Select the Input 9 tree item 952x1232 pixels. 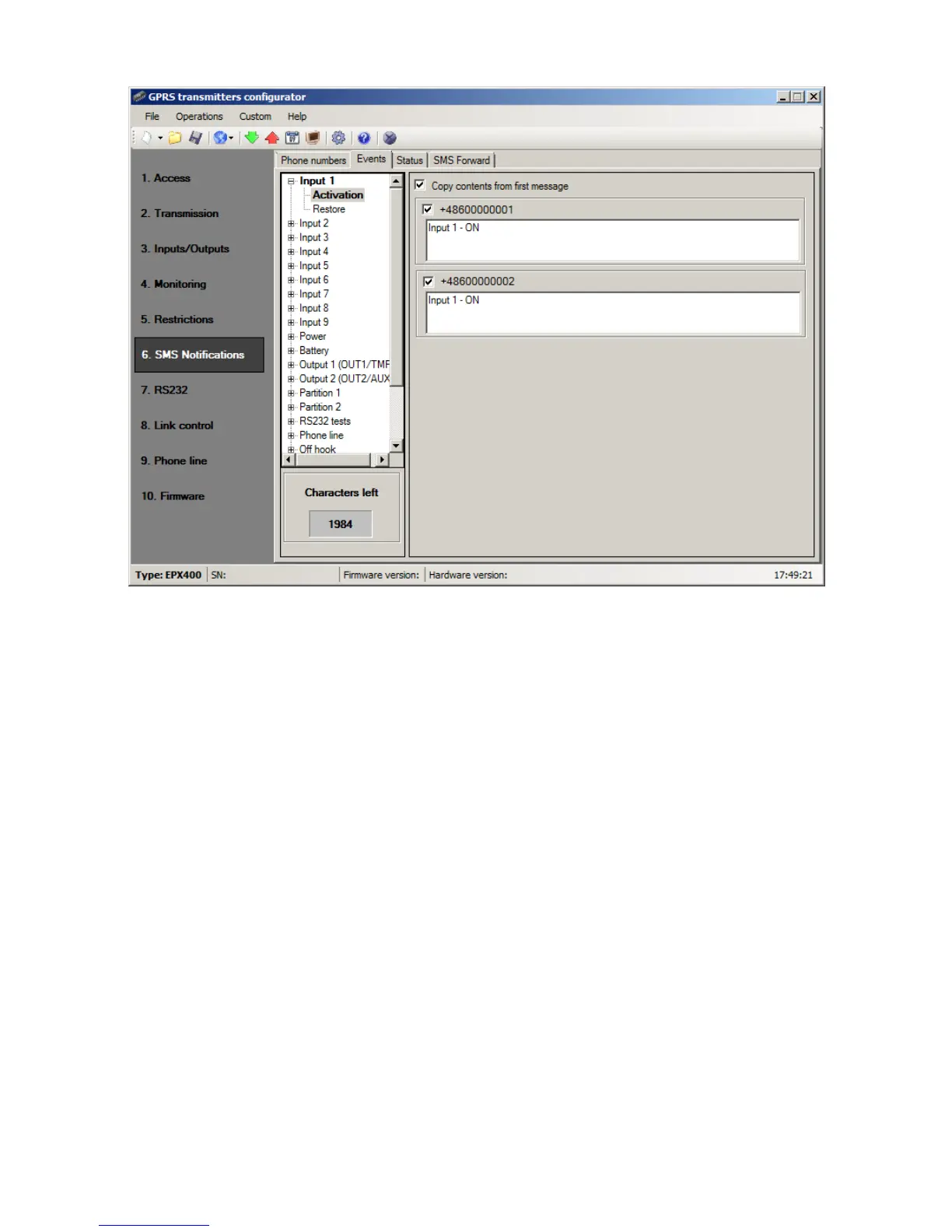tap(314, 322)
